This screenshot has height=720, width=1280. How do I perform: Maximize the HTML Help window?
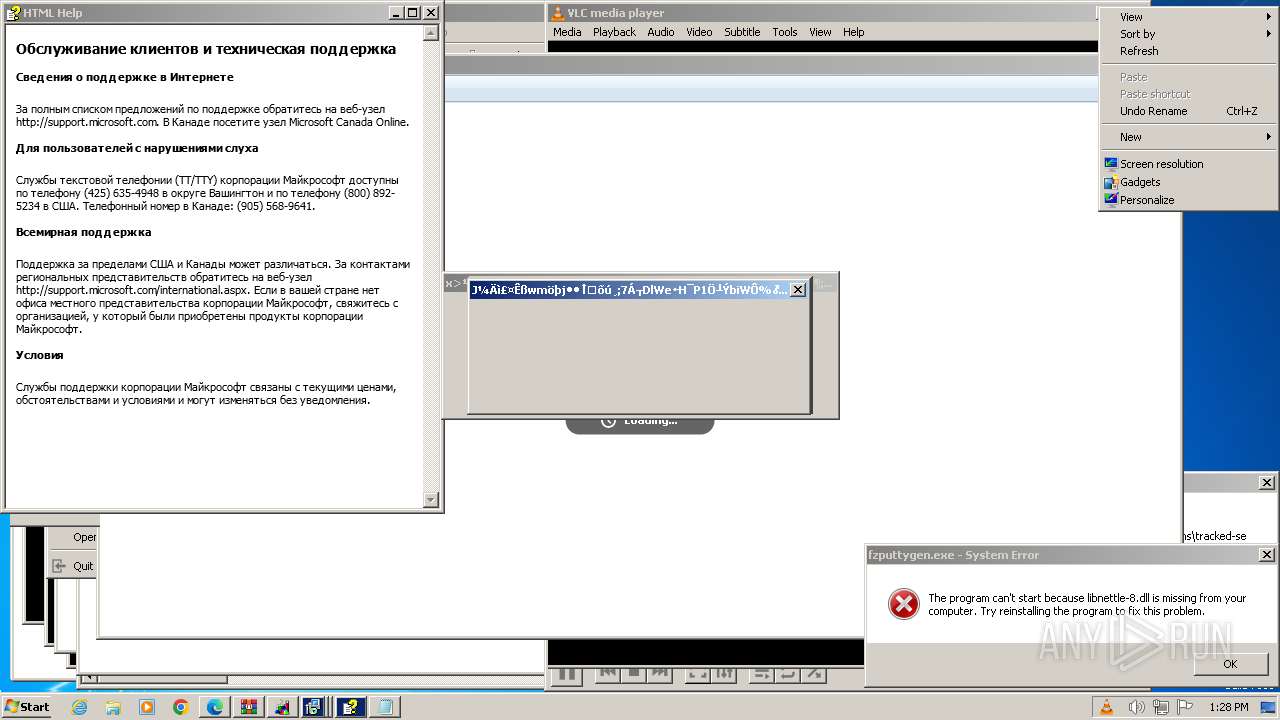point(413,13)
